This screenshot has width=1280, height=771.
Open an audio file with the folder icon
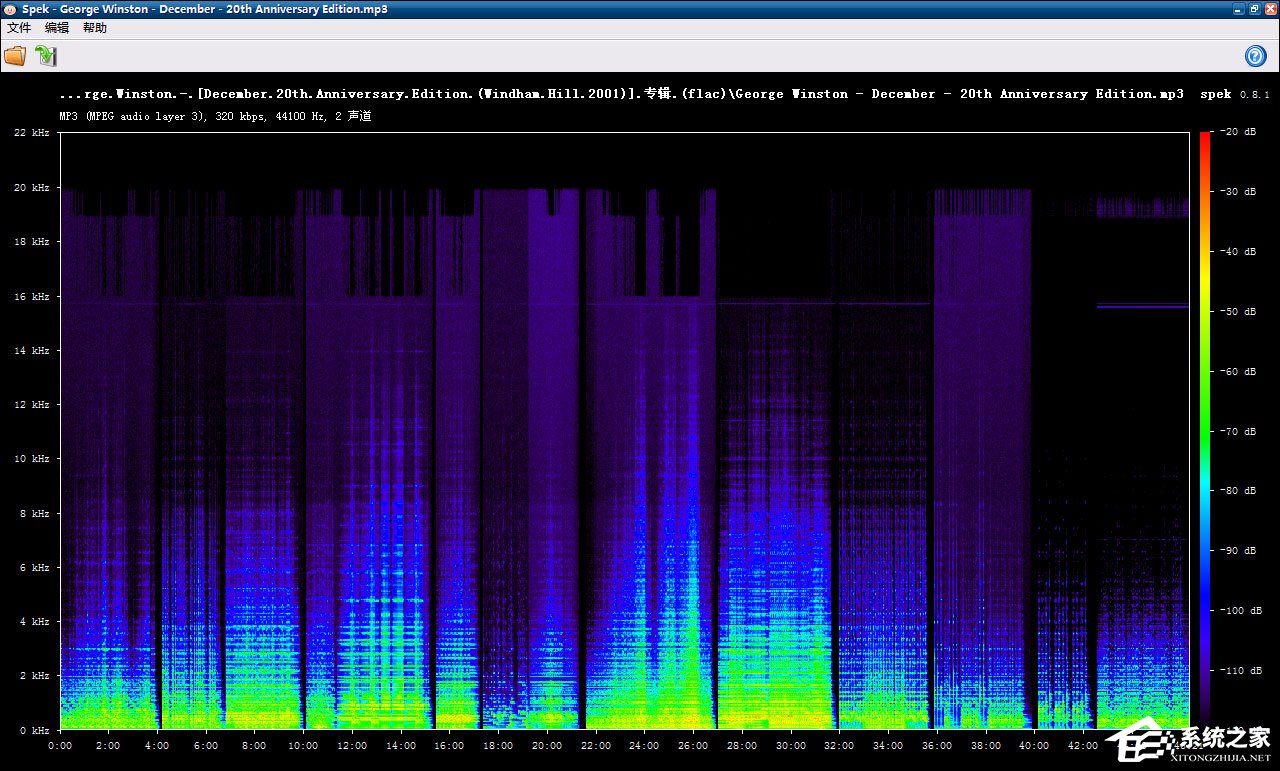tap(15, 56)
